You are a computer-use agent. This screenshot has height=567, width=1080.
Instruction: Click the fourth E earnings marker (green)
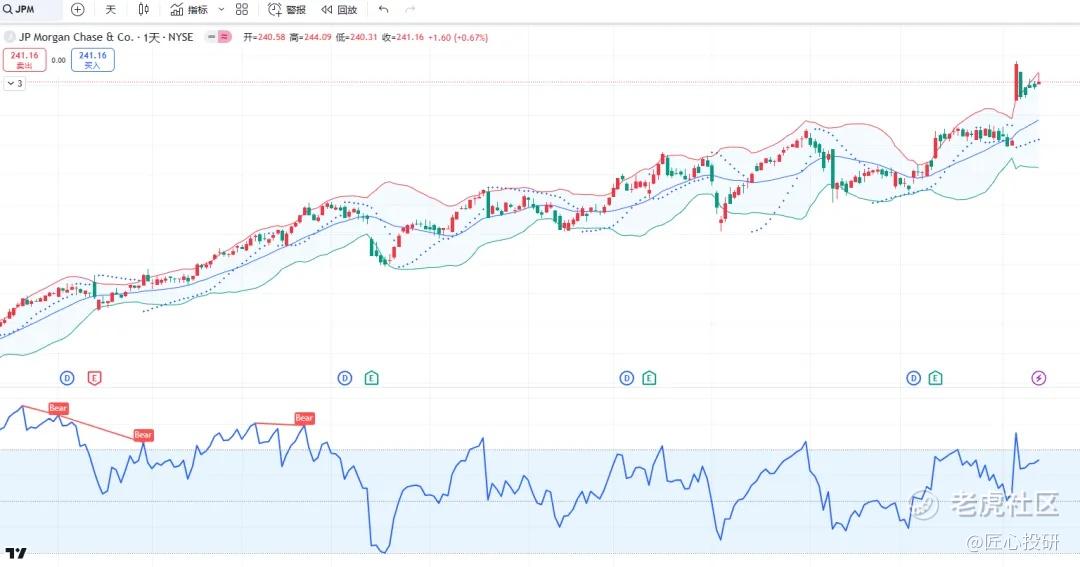coord(935,378)
